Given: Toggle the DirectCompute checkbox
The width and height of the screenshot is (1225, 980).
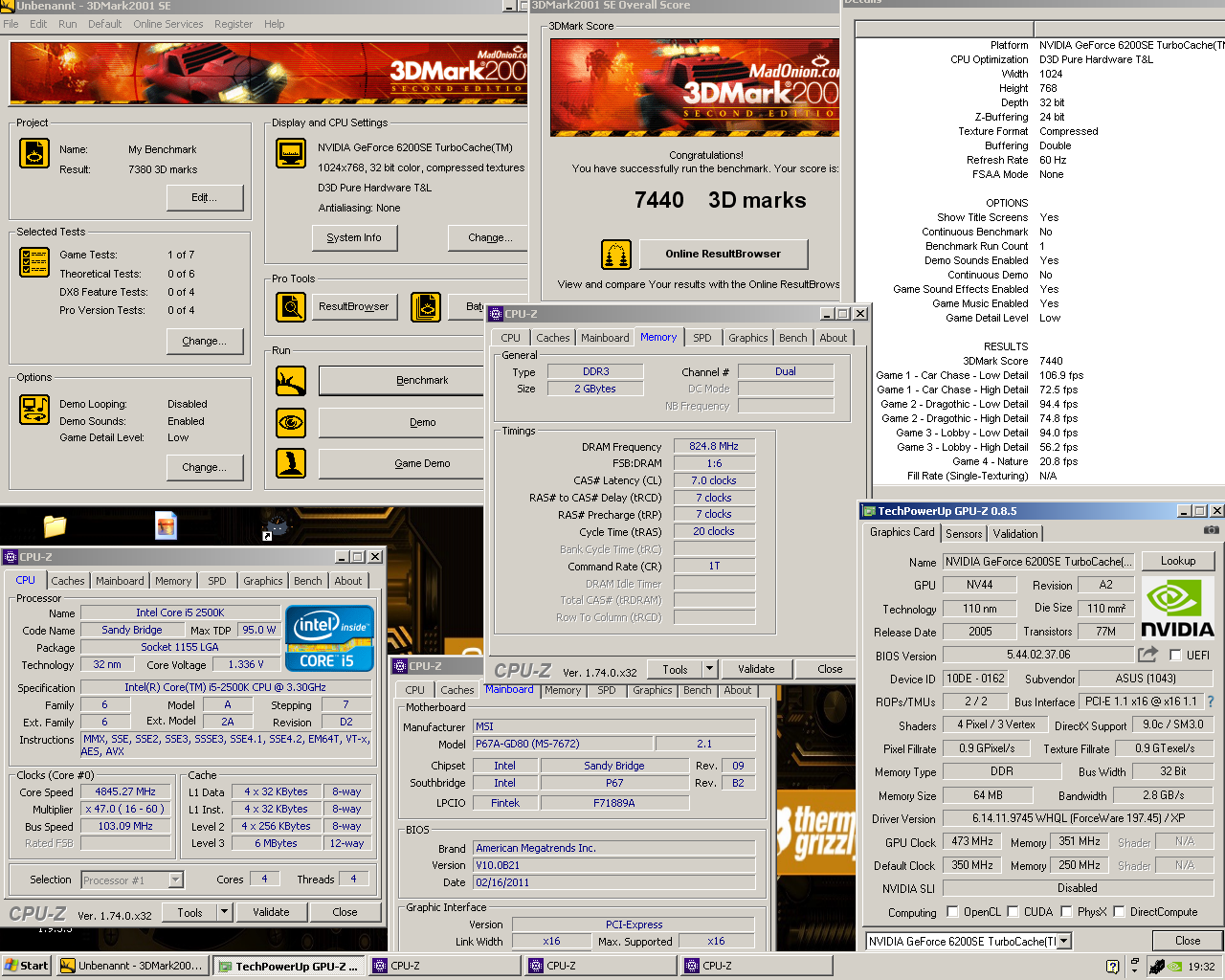Looking at the screenshot, I should (1118, 911).
